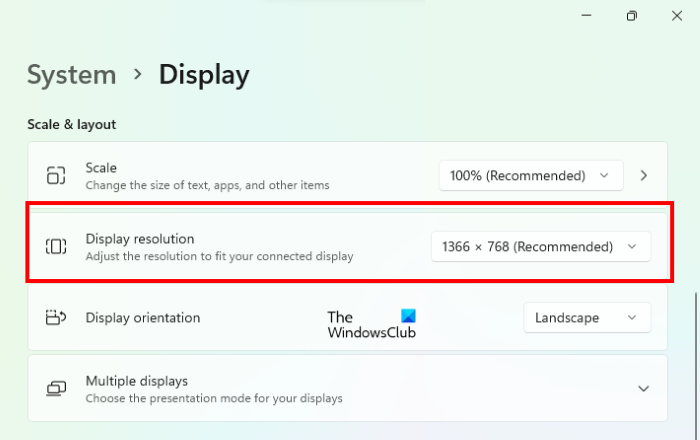
Task: Open the Landscape orientation dropdown
Action: 586,318
